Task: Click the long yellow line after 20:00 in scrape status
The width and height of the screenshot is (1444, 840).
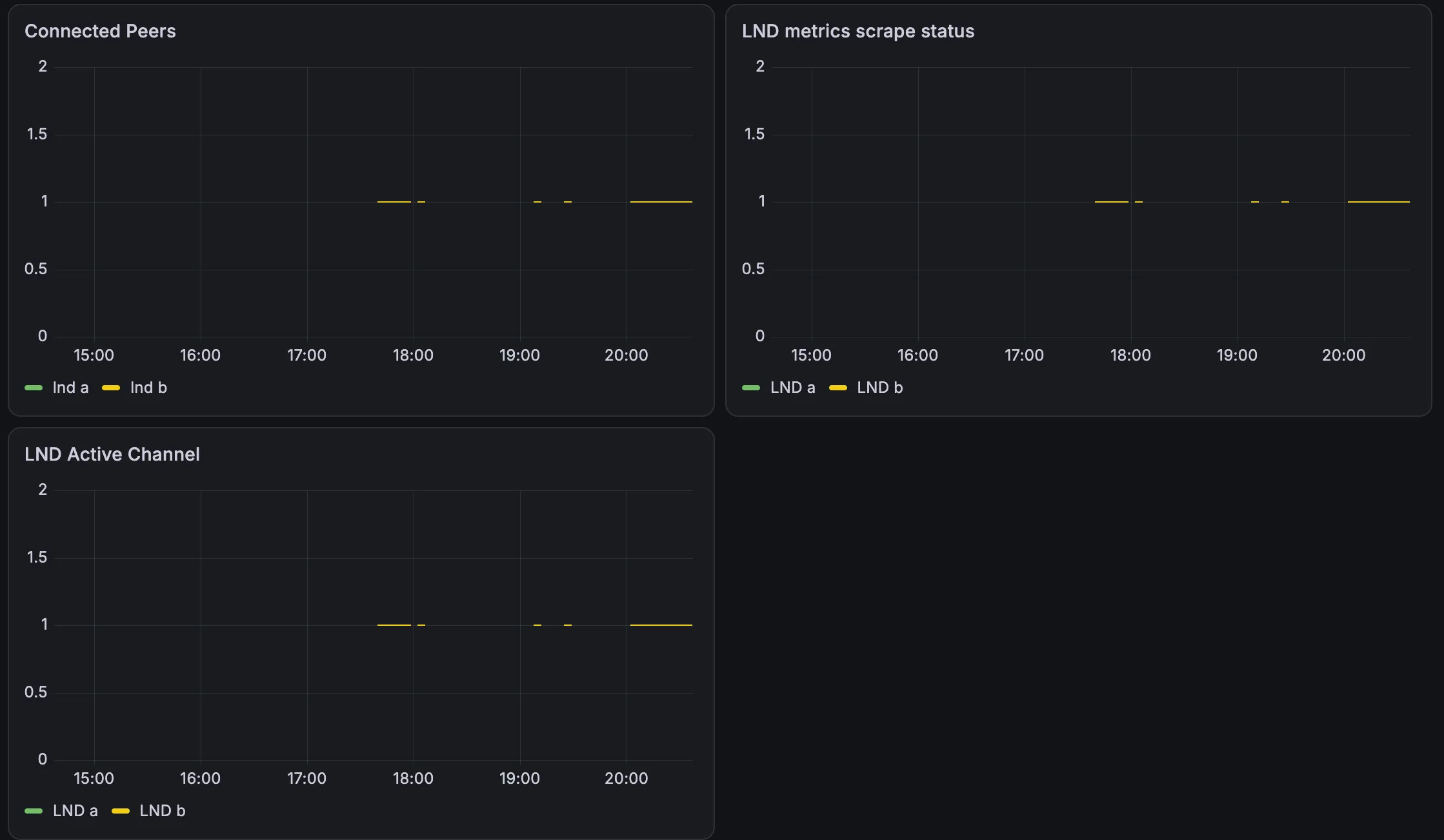Action: pyautogui.click(x=1379, y=202)
